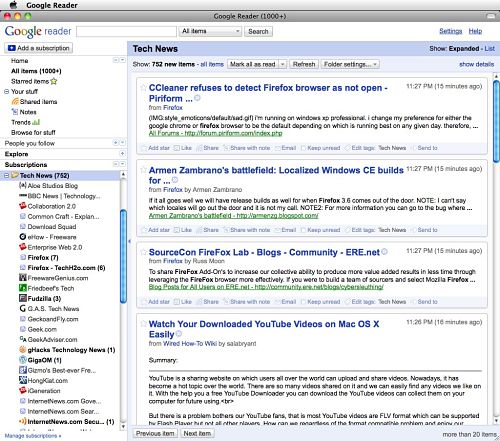
Task: Show all items link
Action: pyautogui.click(x=212, y=64)
